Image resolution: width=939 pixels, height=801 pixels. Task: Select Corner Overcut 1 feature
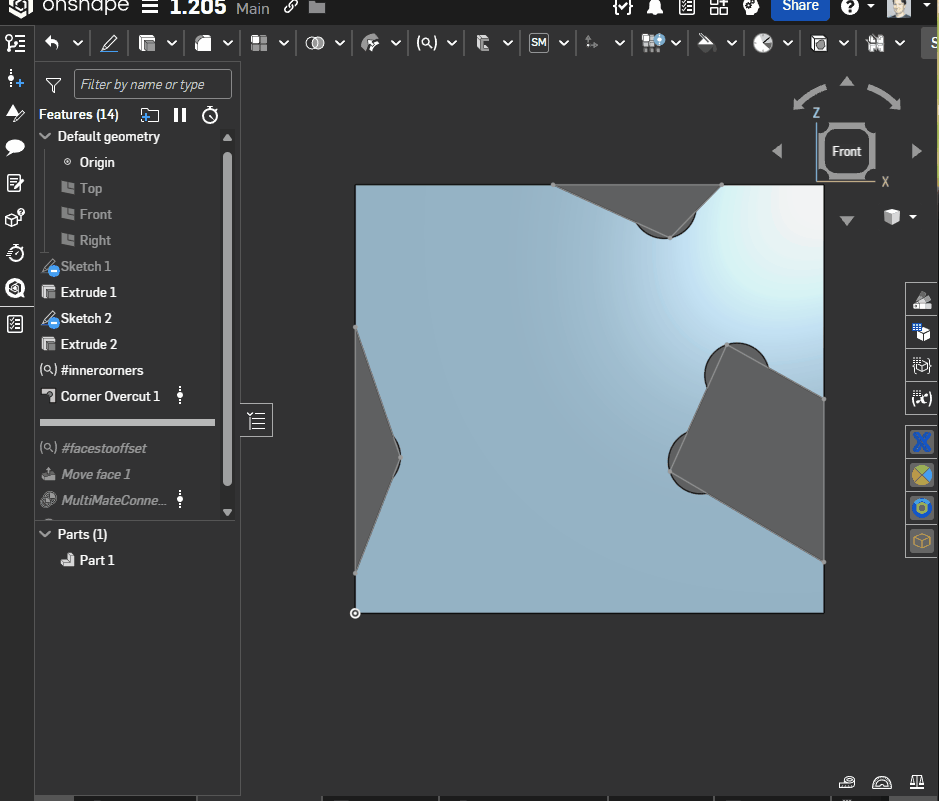[110, 396]
